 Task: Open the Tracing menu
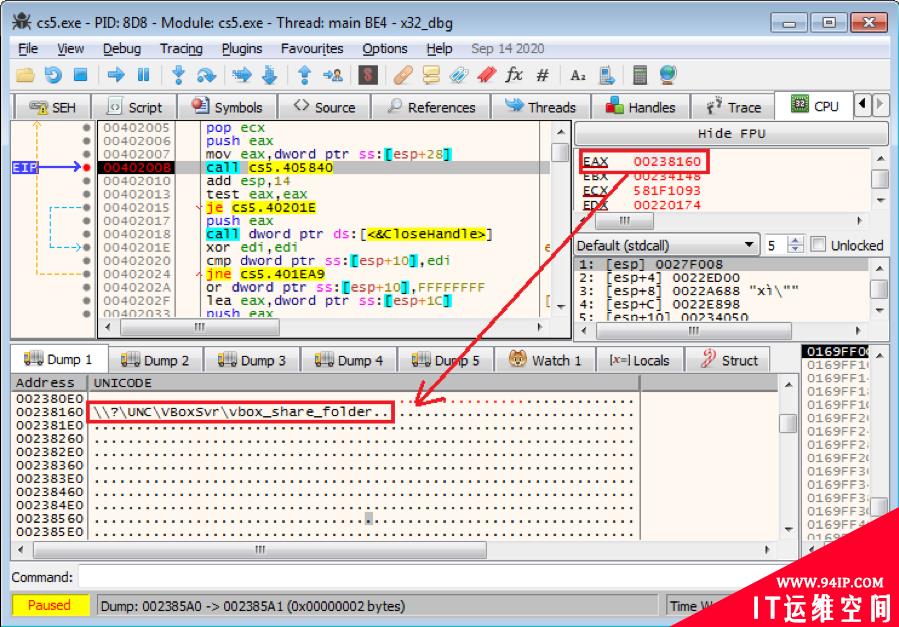click(181, 49)
